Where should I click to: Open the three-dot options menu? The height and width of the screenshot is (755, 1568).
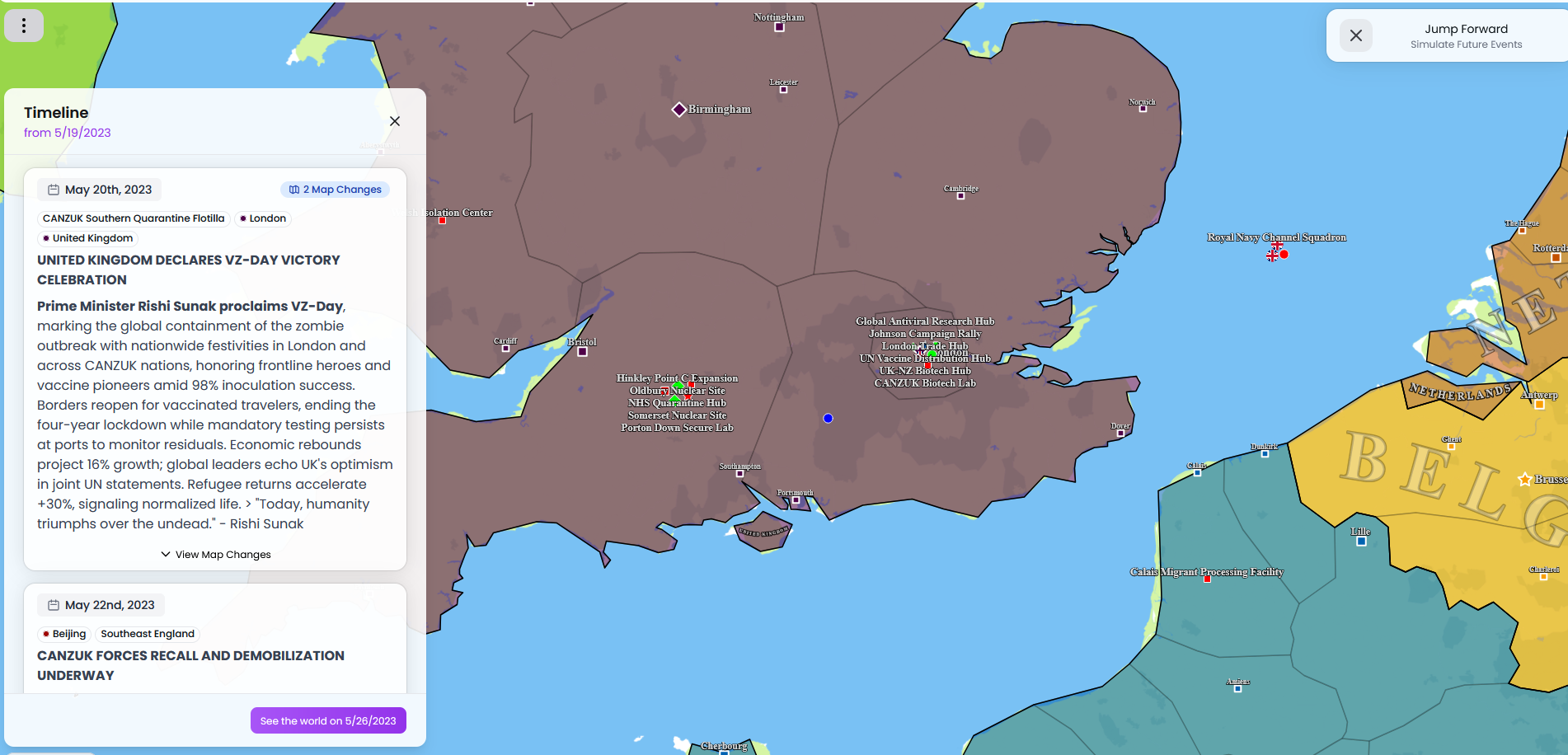[x=24, y=26]
